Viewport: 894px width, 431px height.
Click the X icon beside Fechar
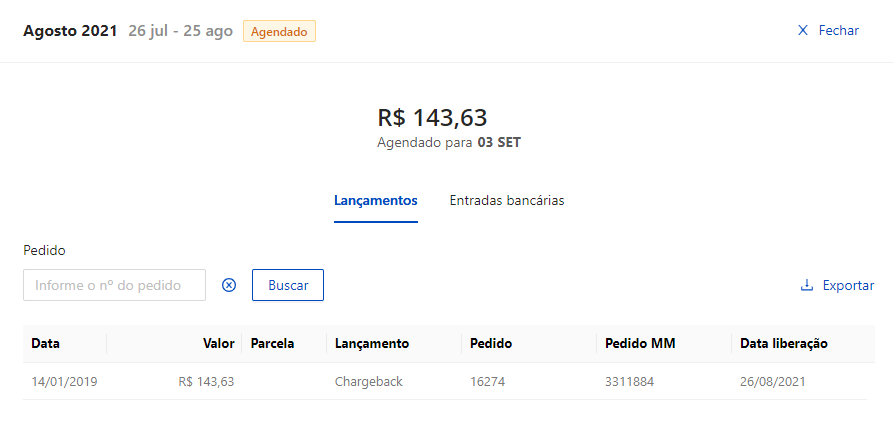coord(802,31)
